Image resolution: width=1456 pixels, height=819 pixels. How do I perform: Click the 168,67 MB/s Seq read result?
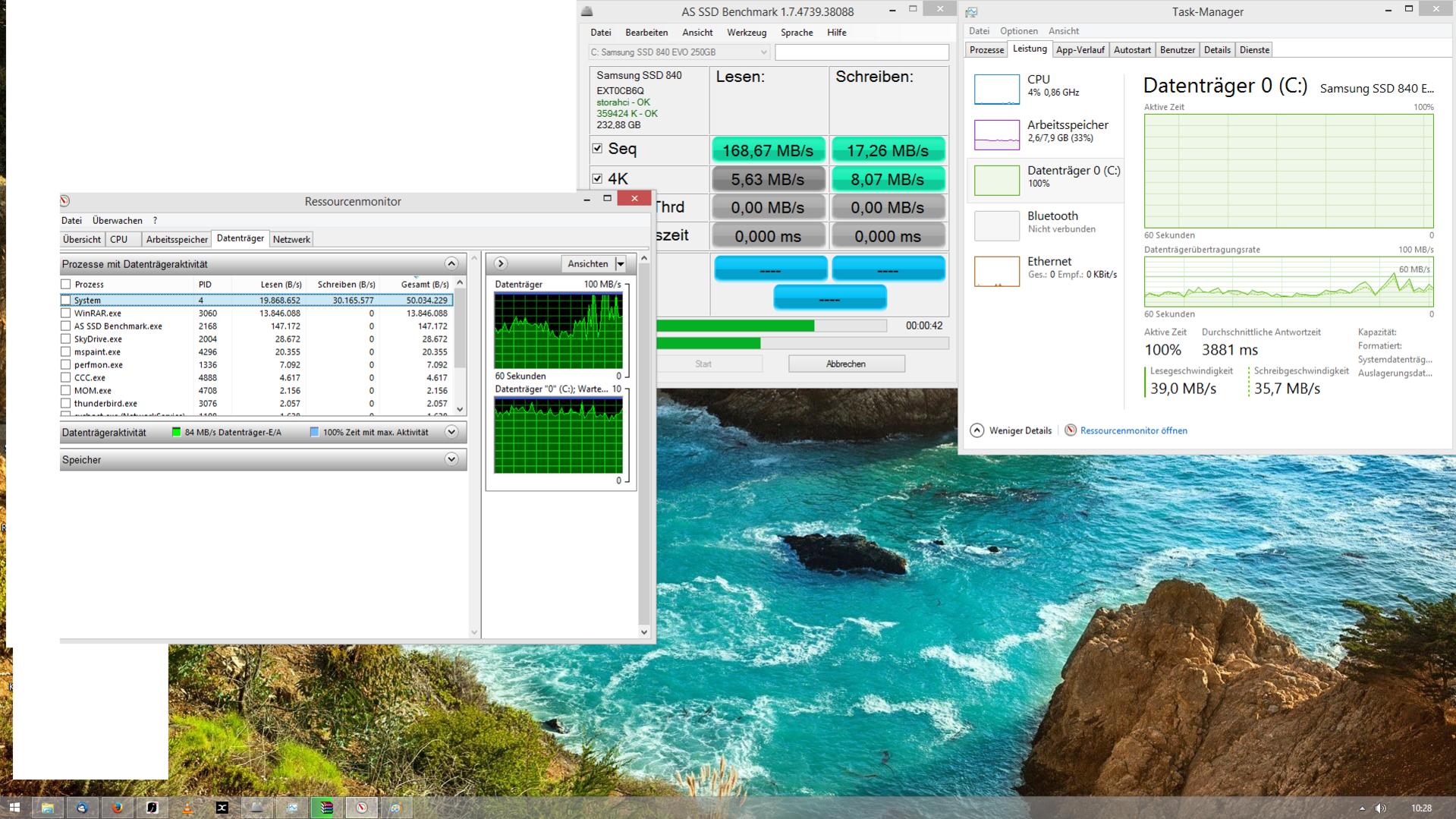[x=768, y=150]
